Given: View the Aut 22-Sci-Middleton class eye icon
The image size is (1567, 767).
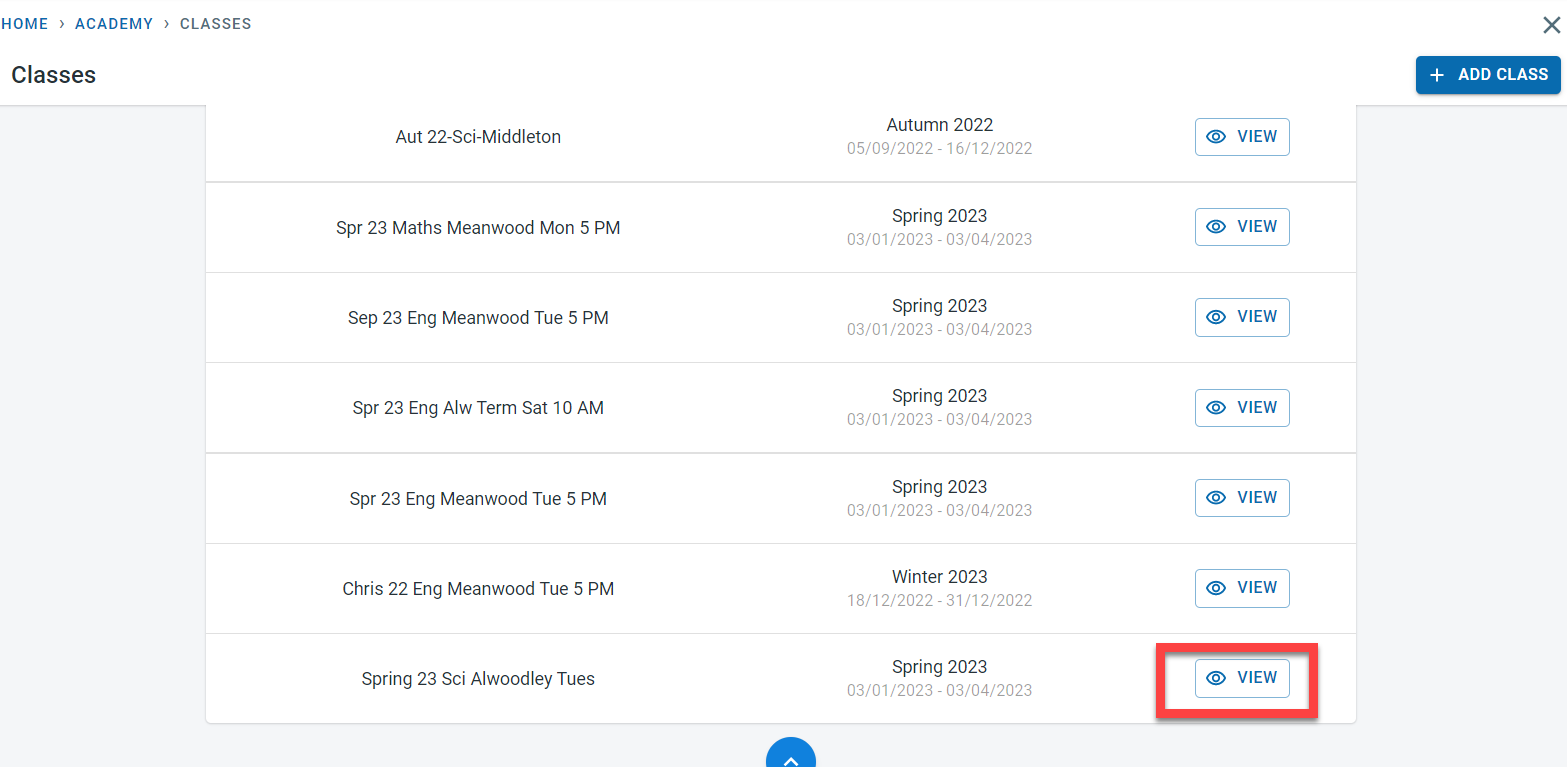Looking at the screenshot, I should tap(1216, 137).
